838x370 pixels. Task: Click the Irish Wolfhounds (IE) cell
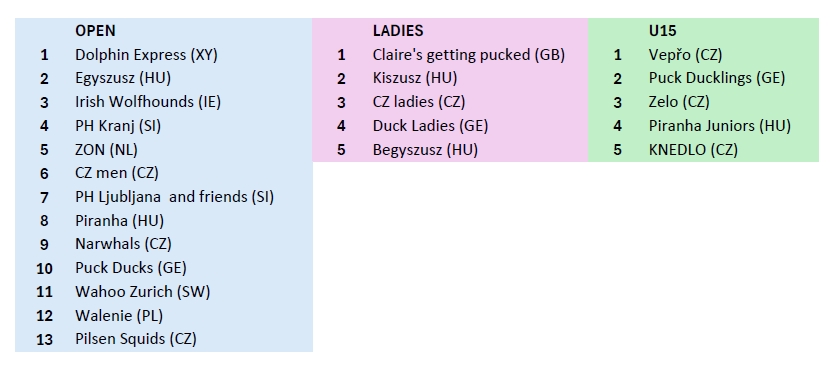[x=148, y=102]
